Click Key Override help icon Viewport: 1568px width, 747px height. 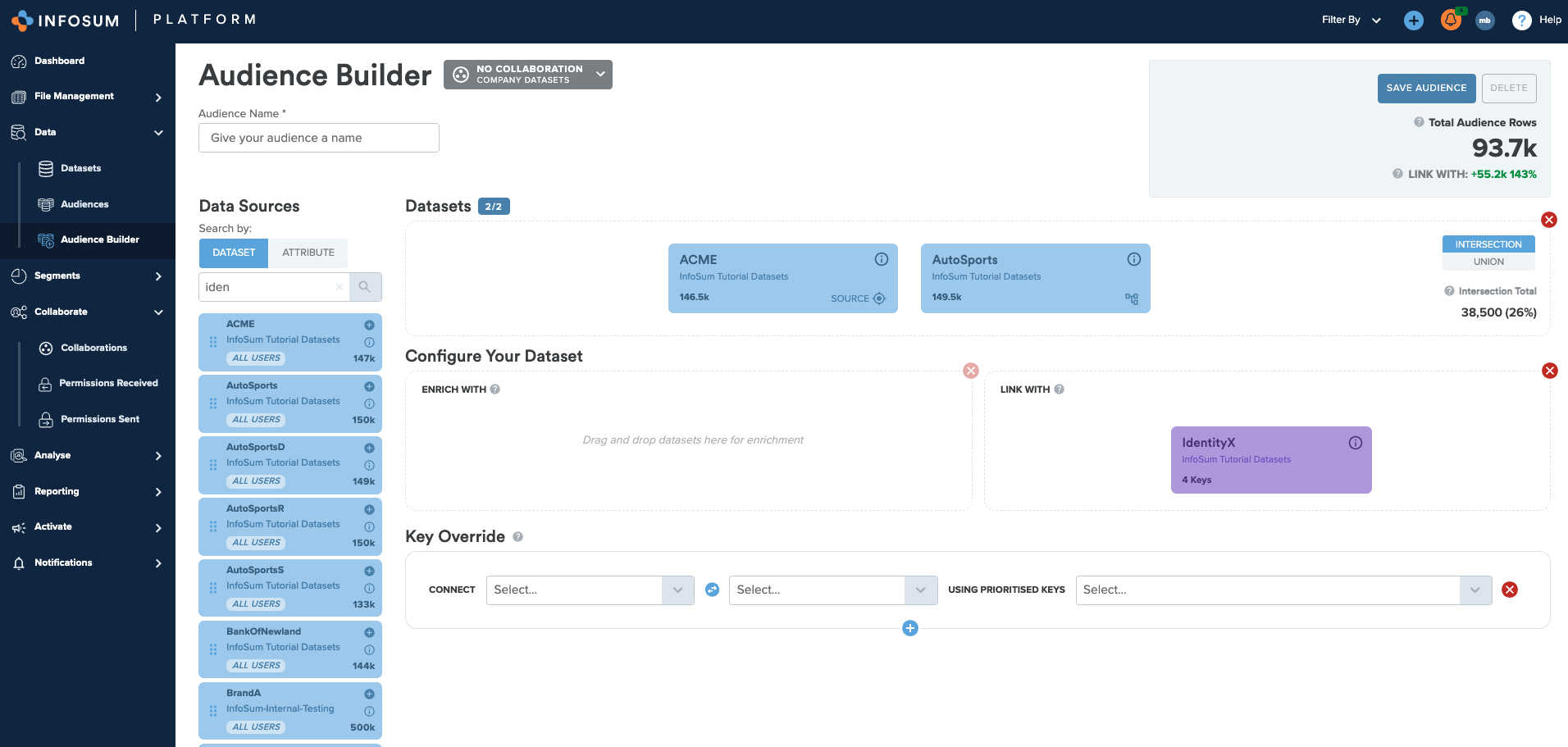[517, 537]
